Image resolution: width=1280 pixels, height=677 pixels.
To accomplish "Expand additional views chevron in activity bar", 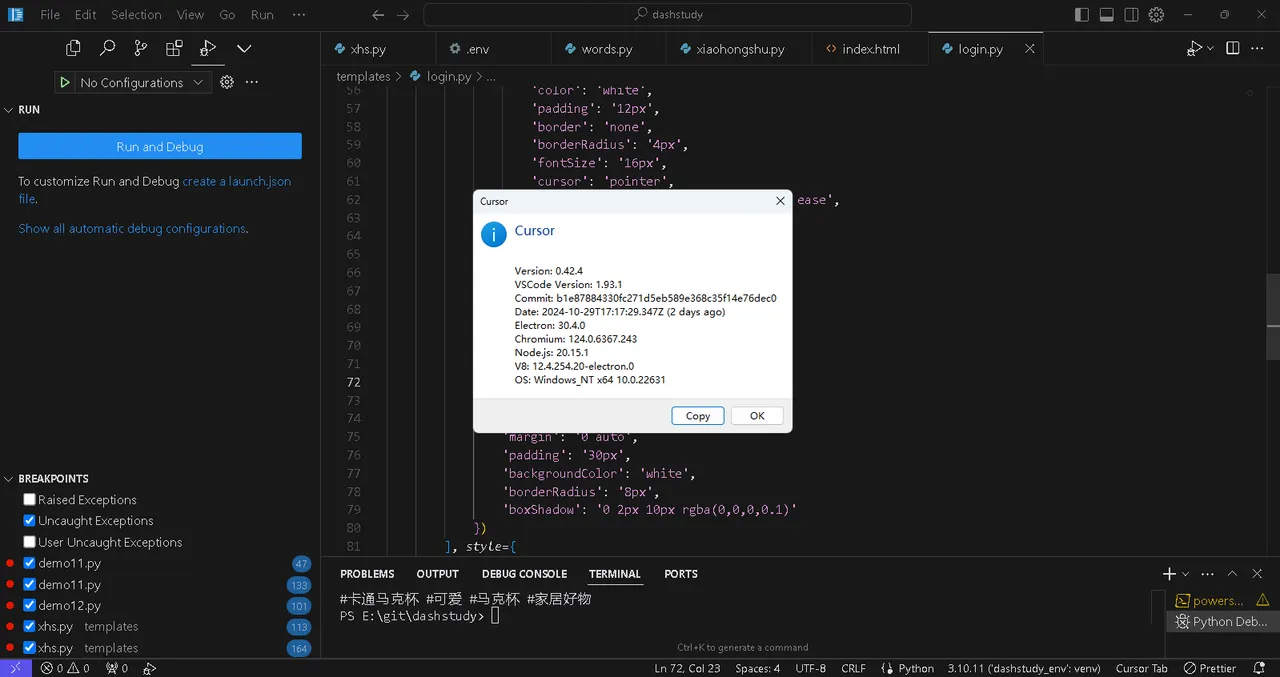I will tap(244, 48).
